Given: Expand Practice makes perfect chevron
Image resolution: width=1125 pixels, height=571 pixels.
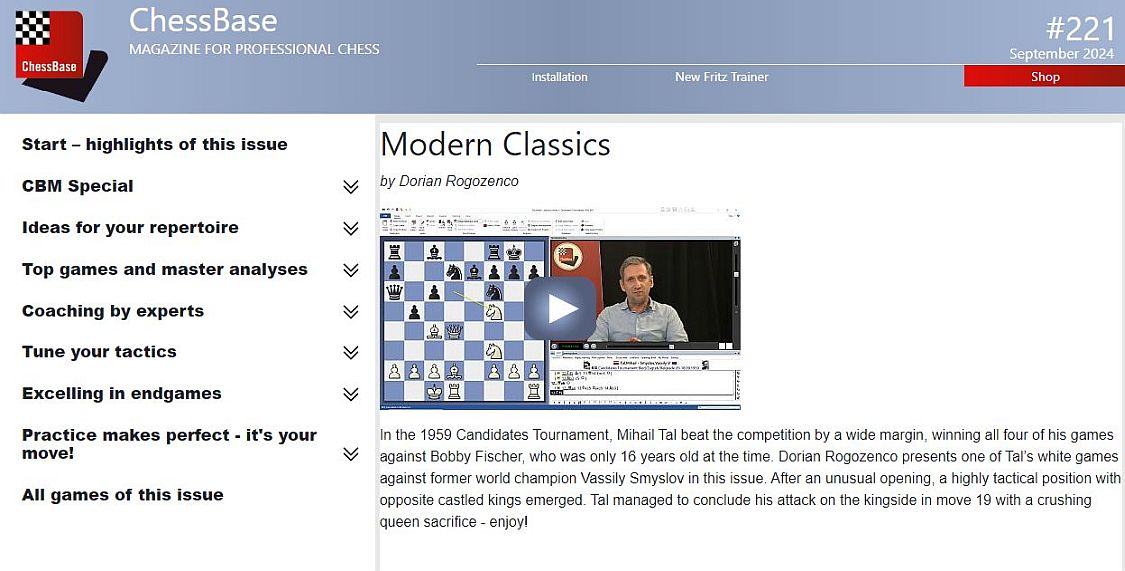Looking at the screenshot, I should (350, 454).
